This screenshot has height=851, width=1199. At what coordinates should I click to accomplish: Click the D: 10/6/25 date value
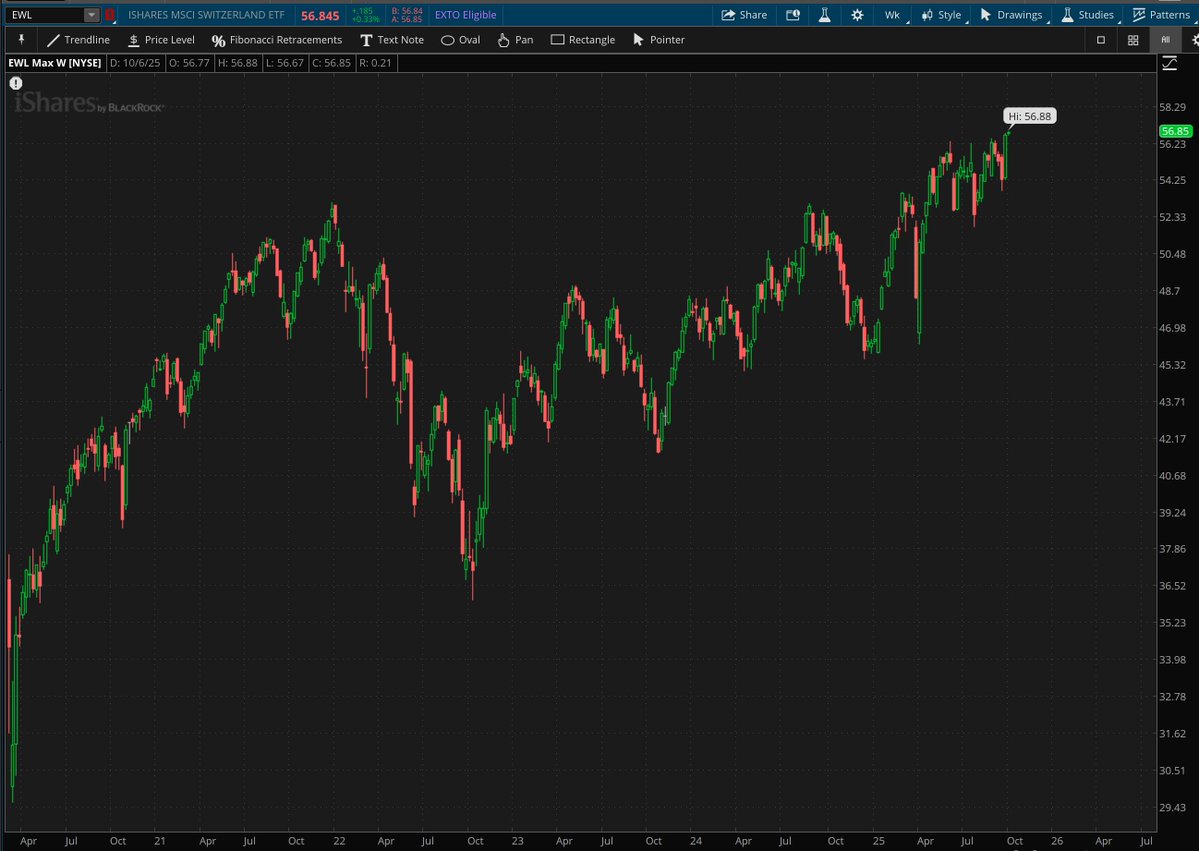(x=135, y=63)
